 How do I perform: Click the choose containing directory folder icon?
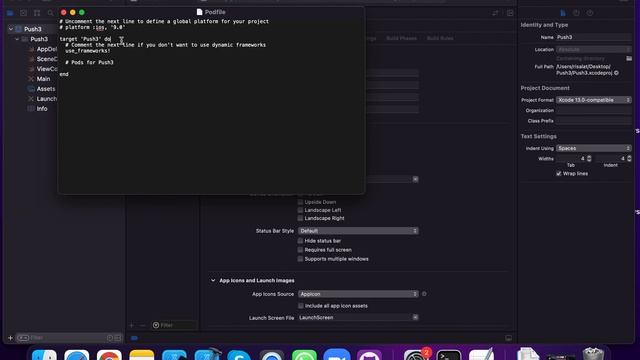[x=629, y=58]
